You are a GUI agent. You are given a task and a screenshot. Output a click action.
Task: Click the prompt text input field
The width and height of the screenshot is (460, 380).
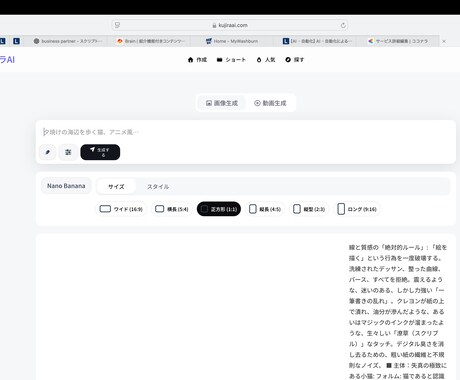click(246, 132)
